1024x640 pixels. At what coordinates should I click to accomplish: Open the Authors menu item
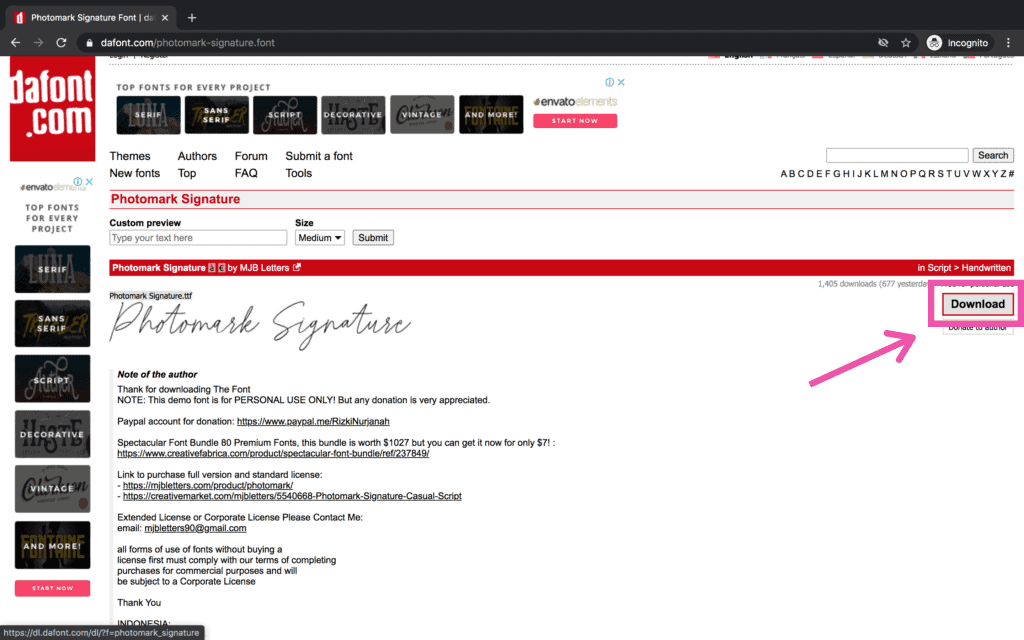(197, 156)
